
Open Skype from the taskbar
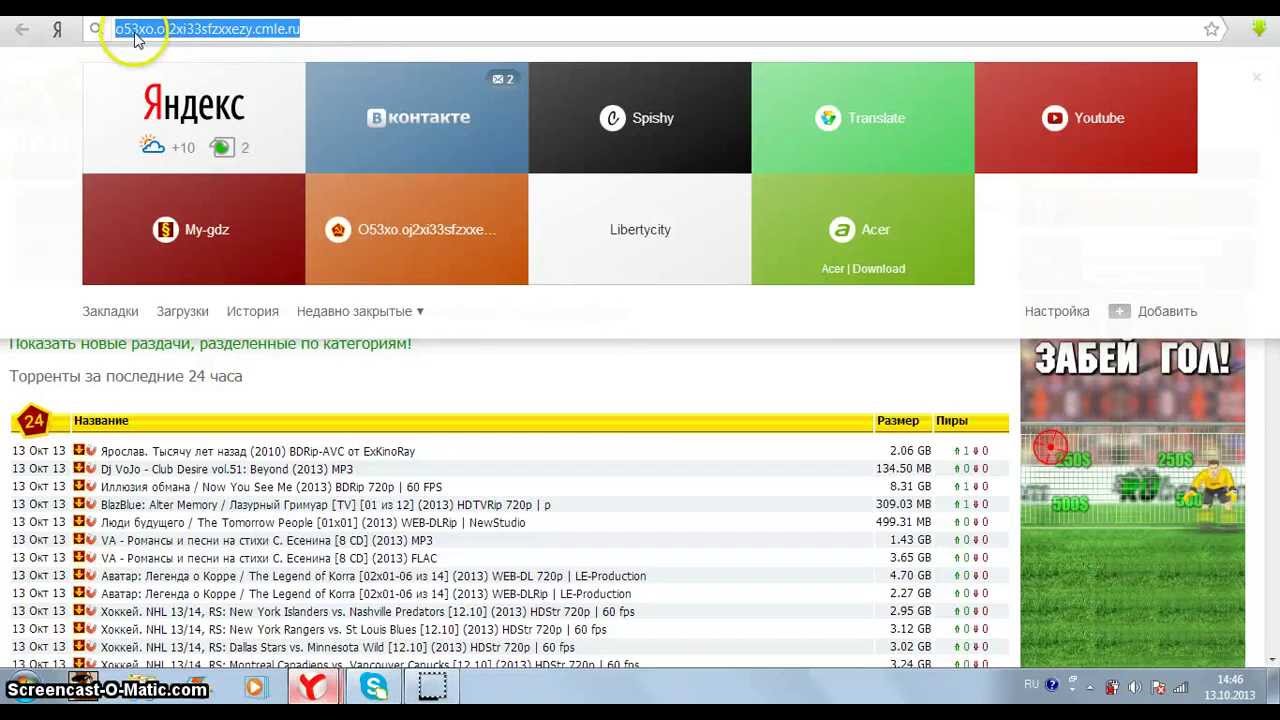tap(374, 687)
